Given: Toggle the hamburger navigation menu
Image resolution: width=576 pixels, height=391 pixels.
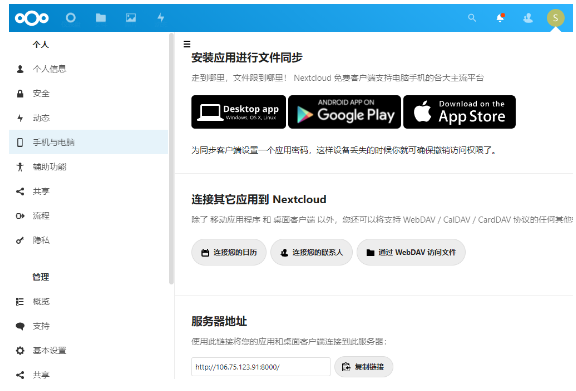Looking at the screenshot, I should pos(187,44).
